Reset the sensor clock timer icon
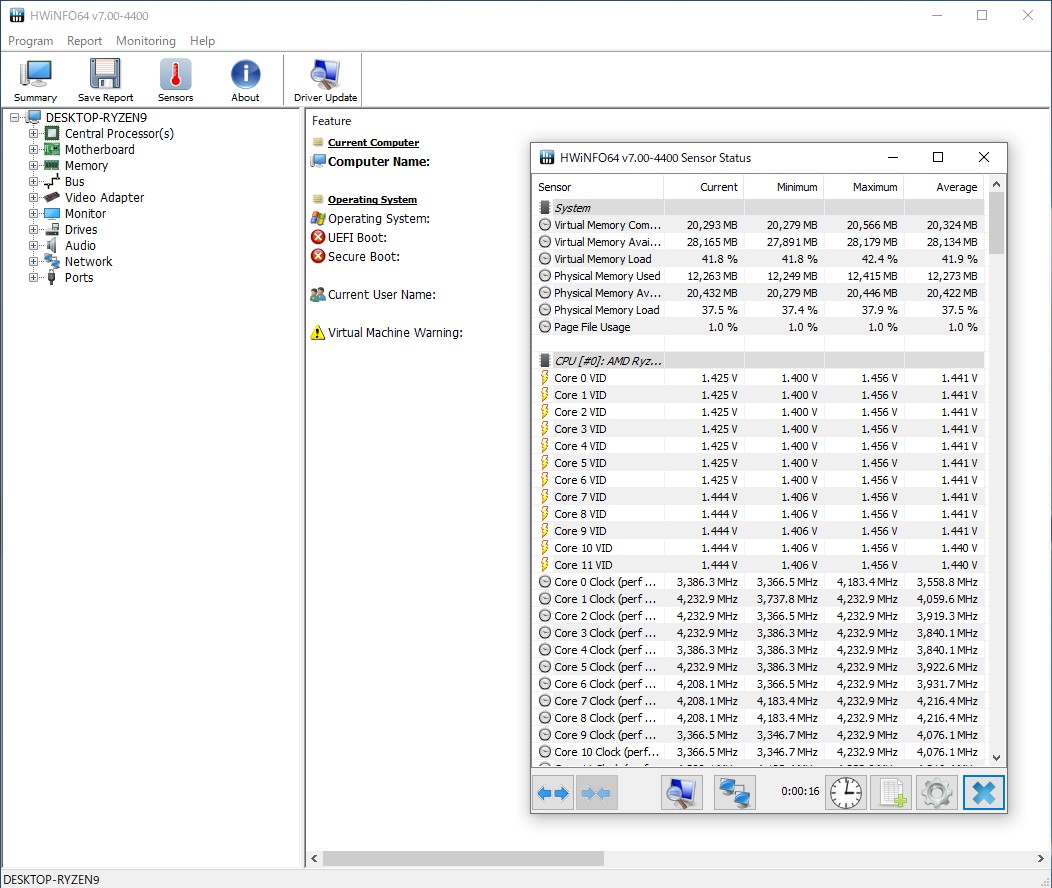The width and height of the screenshot is (1052, 888). 845,793
